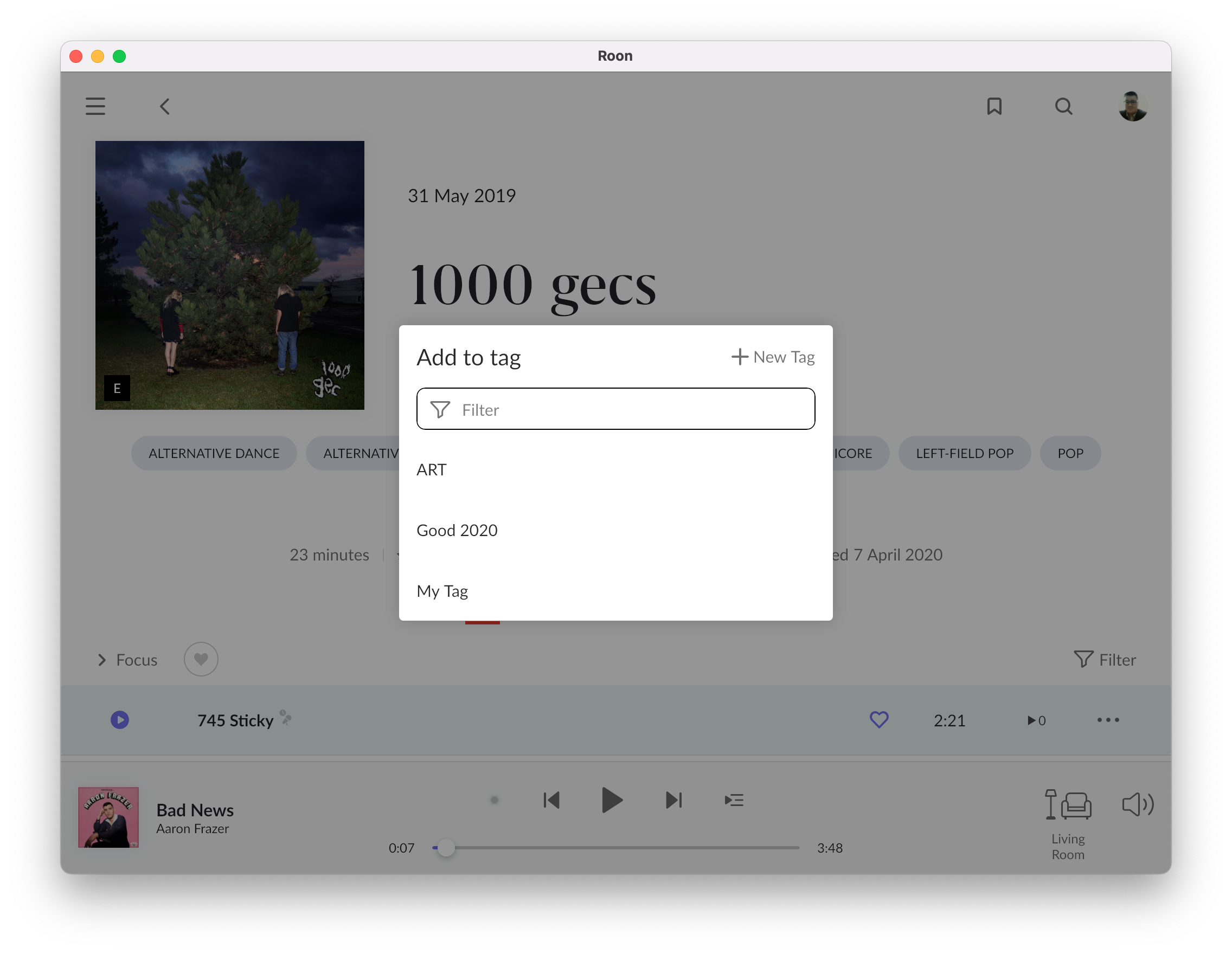Open the track list Filter
1232x954 pixels.
click(x=1105, y=660)
